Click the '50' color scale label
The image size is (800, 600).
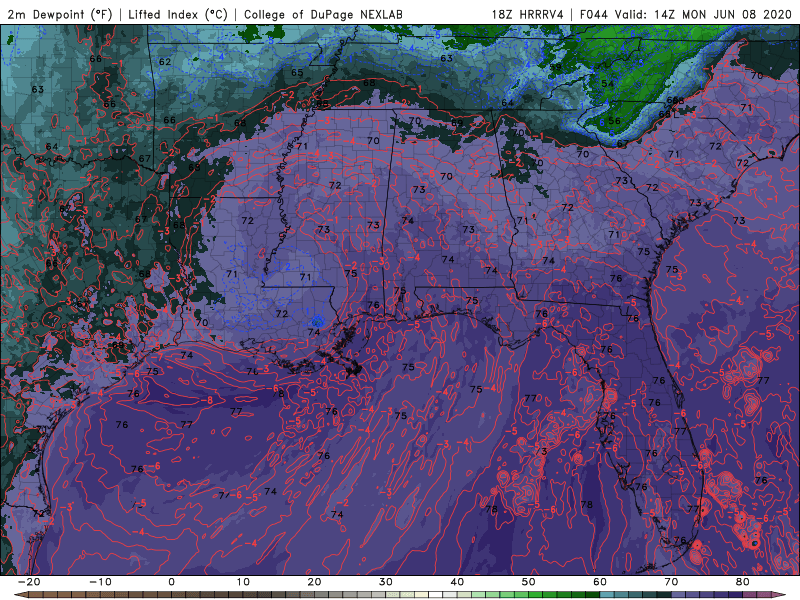click(x=529, y=582)
